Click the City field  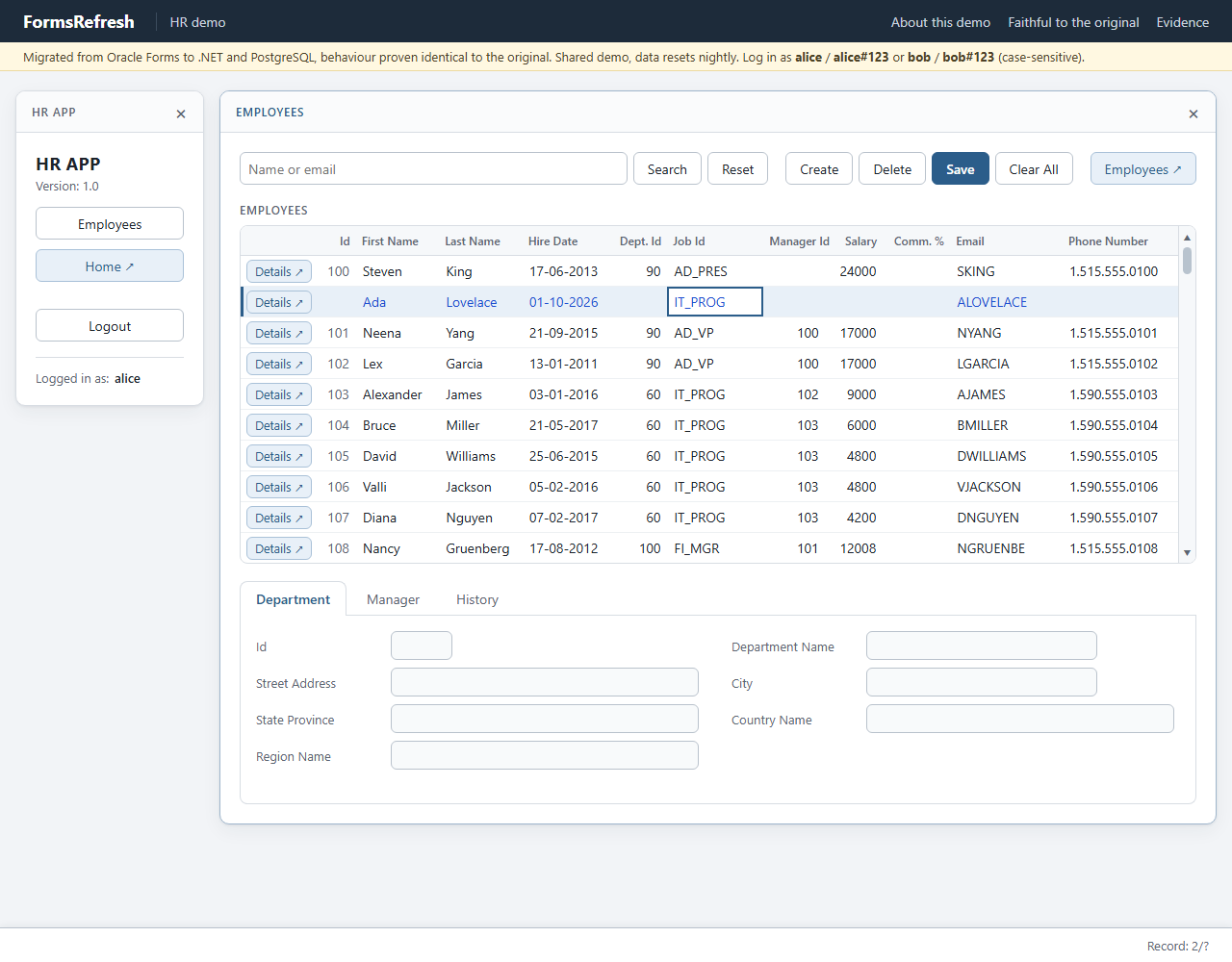[x=982, y=682]
